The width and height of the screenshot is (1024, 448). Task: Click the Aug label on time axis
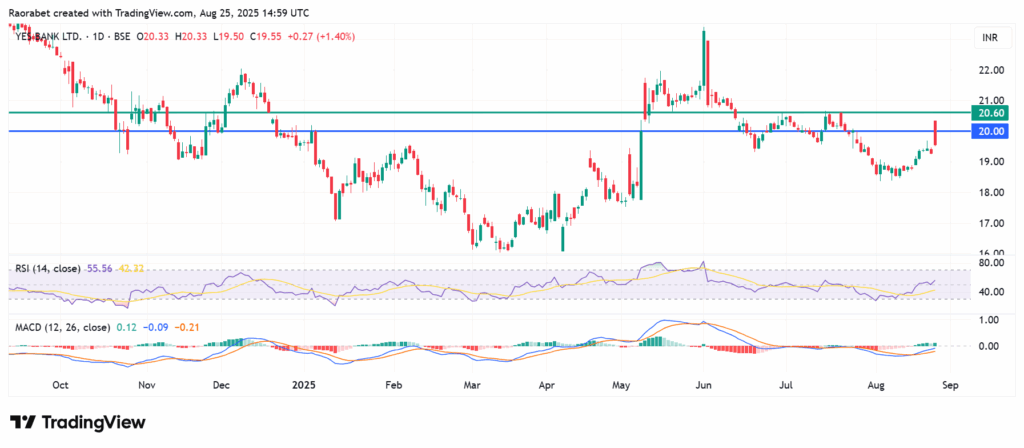pos(878,385)
